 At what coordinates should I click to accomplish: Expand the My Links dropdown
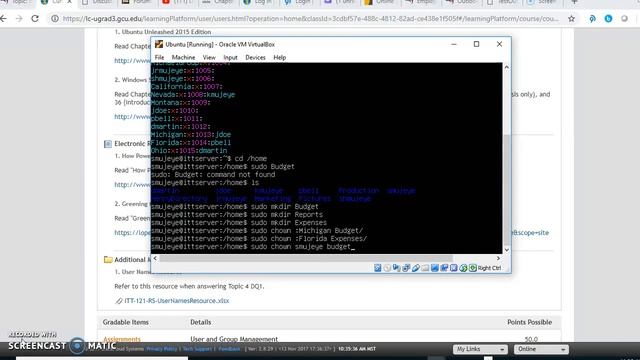click(x=480, y=349)
